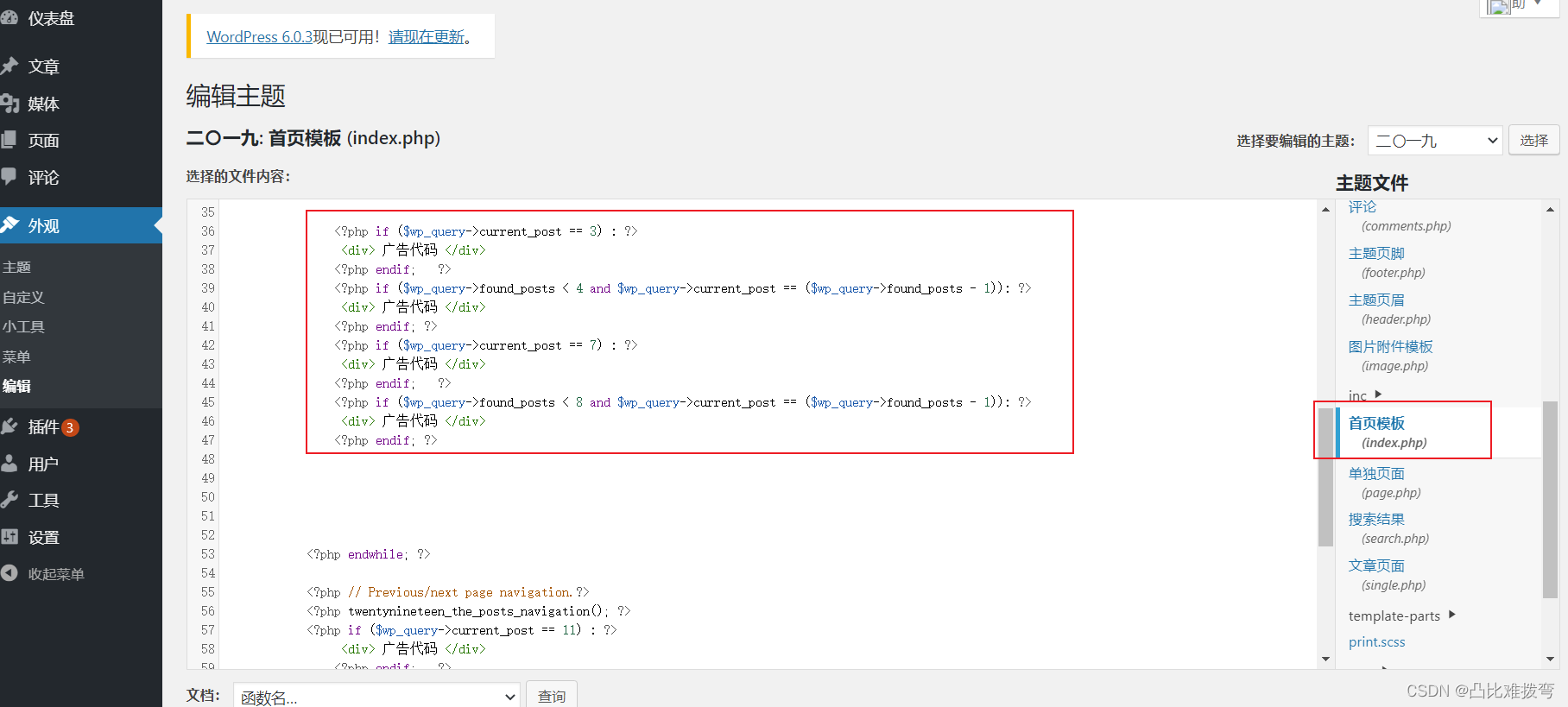Click the plugin update badge showing 3
Viewport: 1568px width, 707px height.
click(x=70, y=427)
